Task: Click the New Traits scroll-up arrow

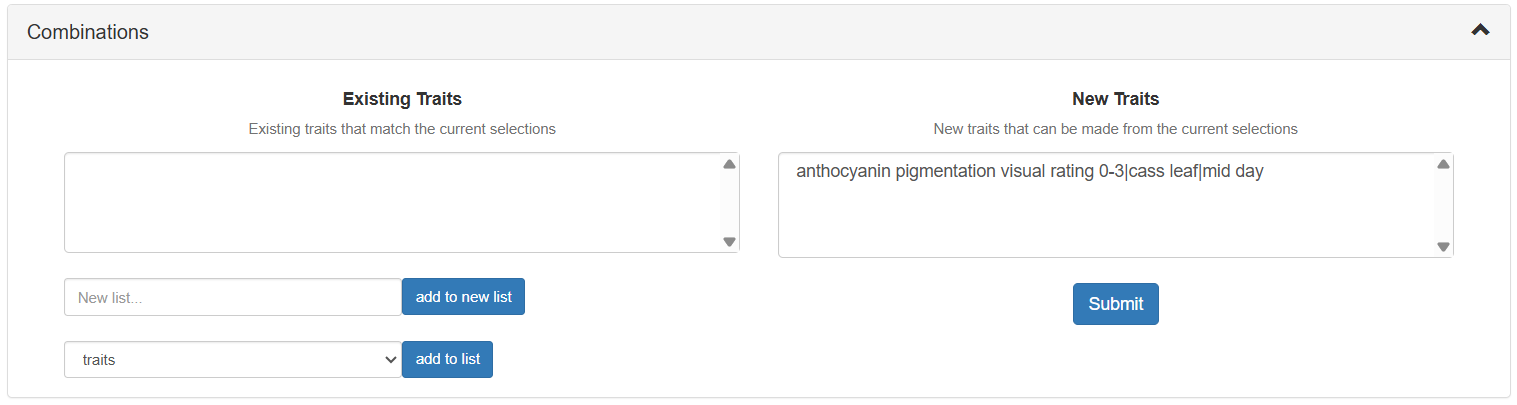Action: click(1442, 164)
